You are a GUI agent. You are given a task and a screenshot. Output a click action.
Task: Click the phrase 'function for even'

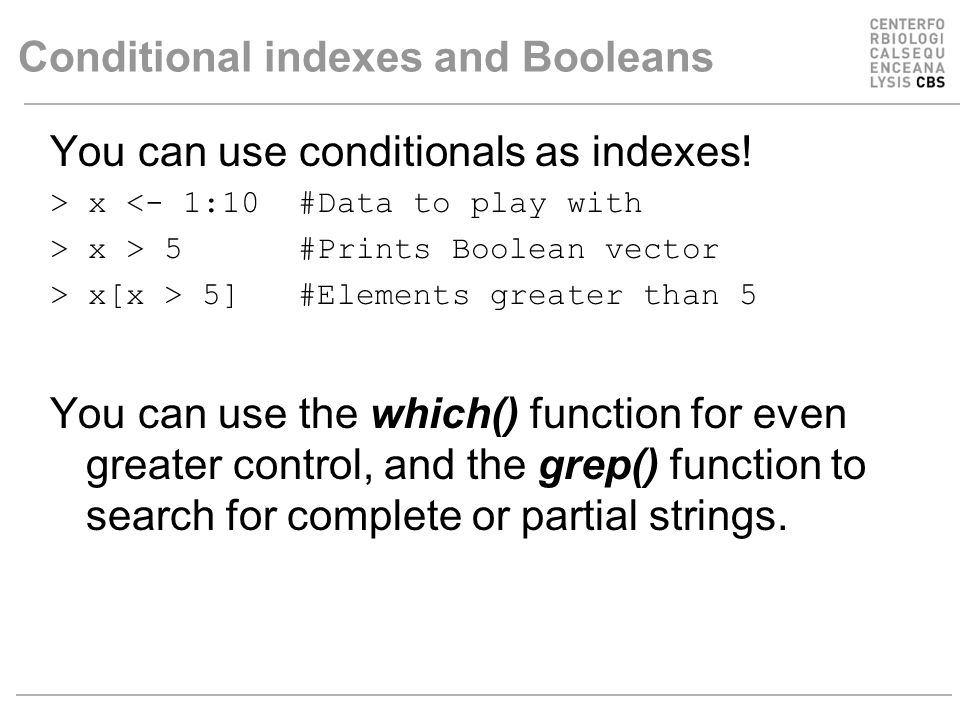pos(688,414)
